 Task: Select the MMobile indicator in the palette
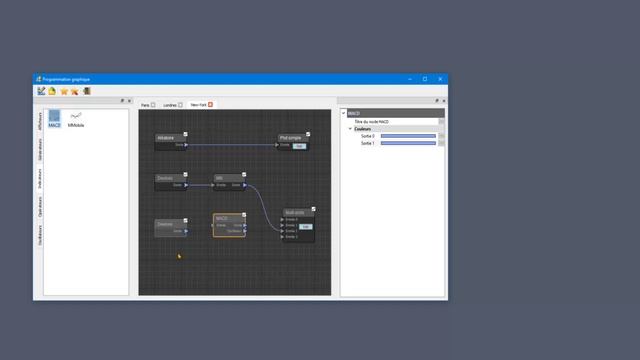coord(76,120)
